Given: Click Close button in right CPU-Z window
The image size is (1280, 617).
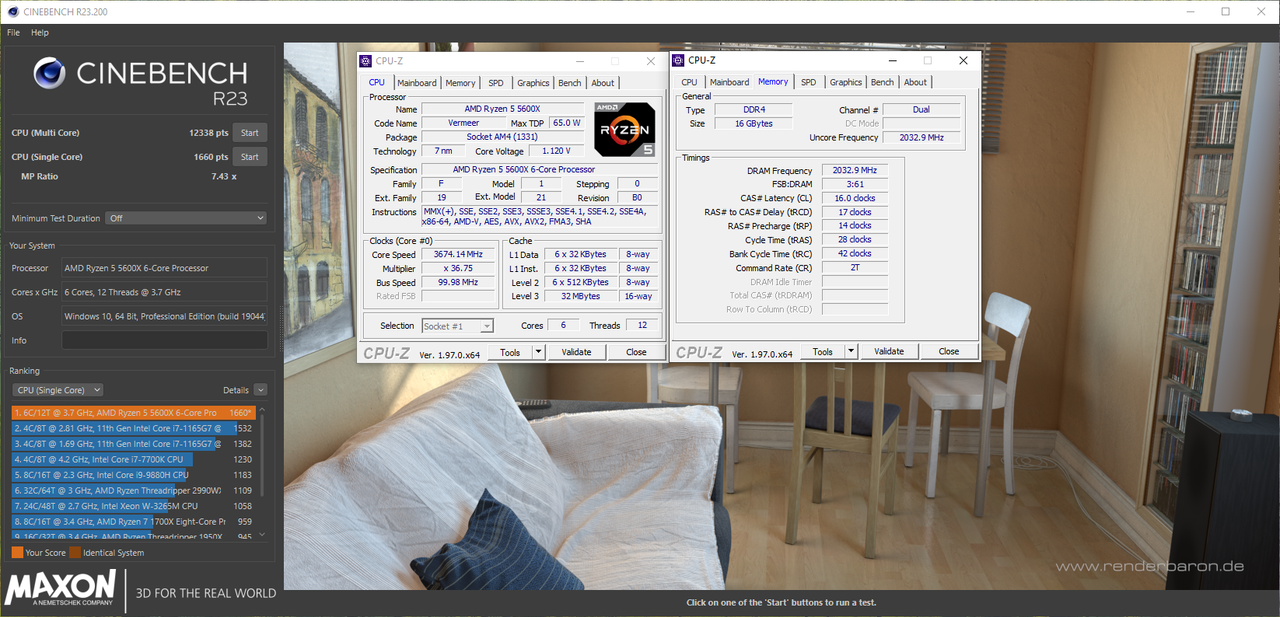Looking at the screenshot, I should click(x=949, y=351).
